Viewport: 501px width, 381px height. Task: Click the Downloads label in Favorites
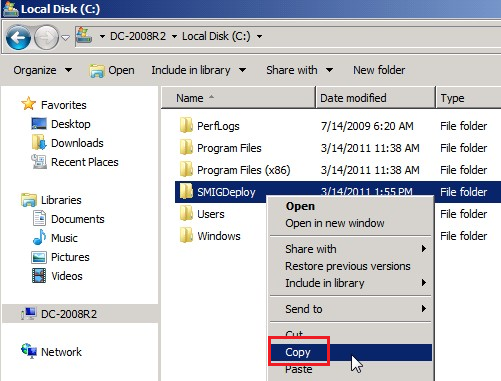point(77,143)
